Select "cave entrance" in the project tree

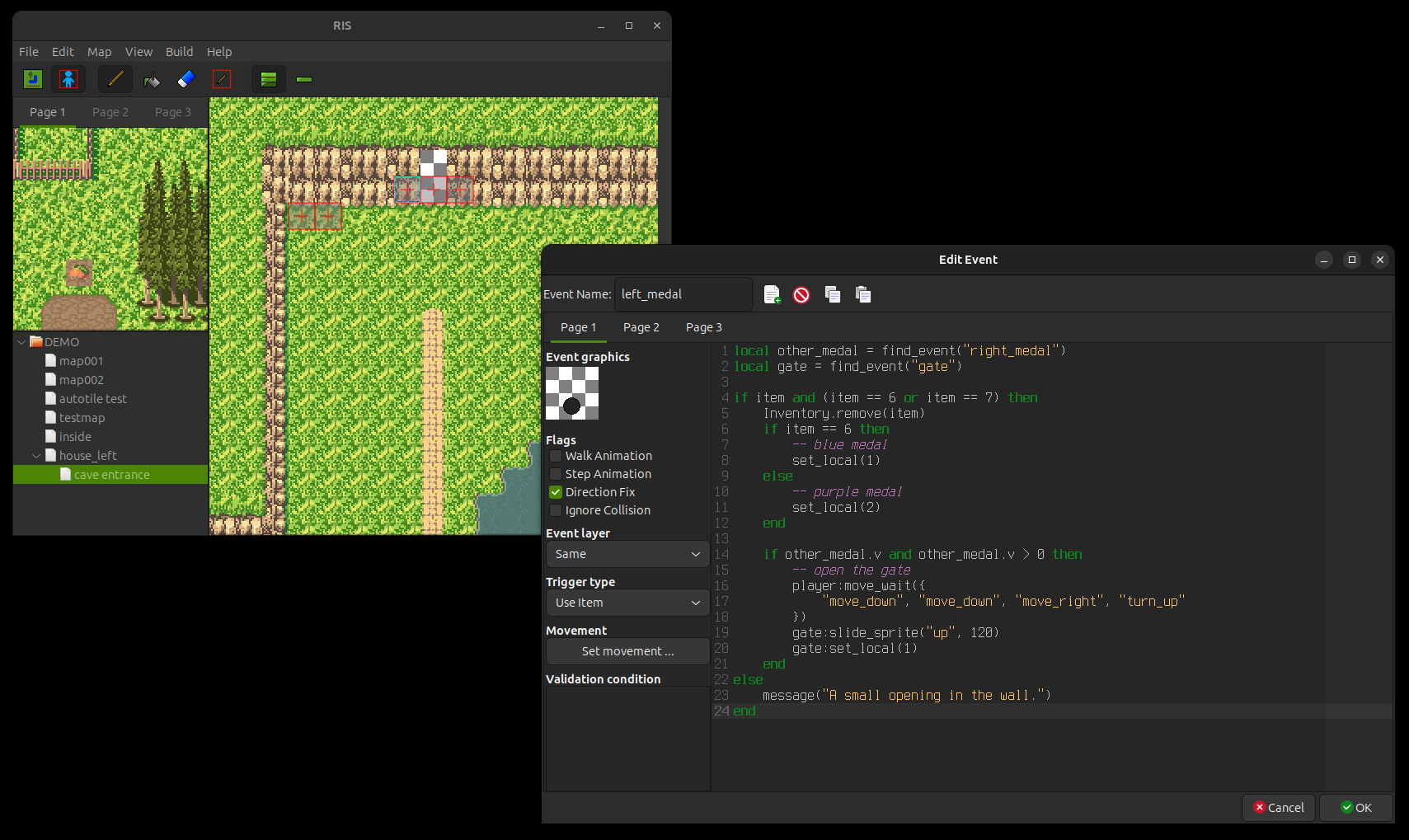coord(111,475)
